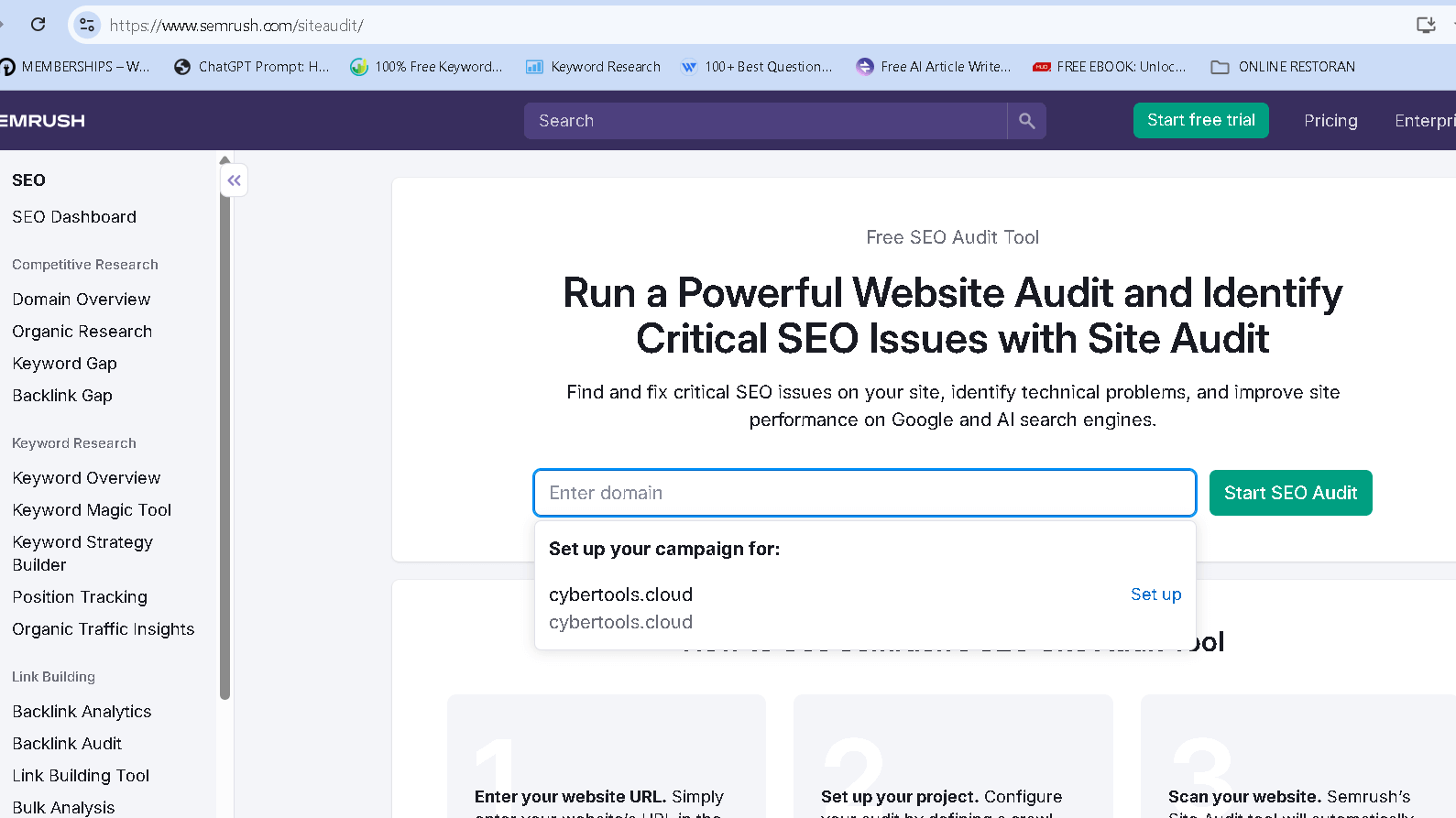
Task: Click Link Building section label
Action: (x=53, y=677)
